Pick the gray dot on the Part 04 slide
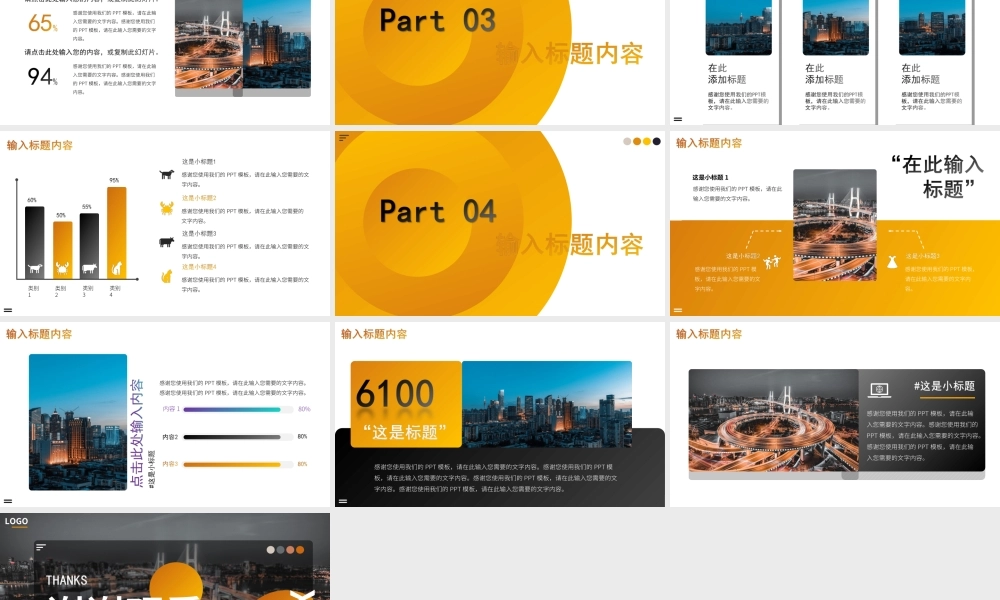Screen dimensions: 1000x600 tap(627, 142)
